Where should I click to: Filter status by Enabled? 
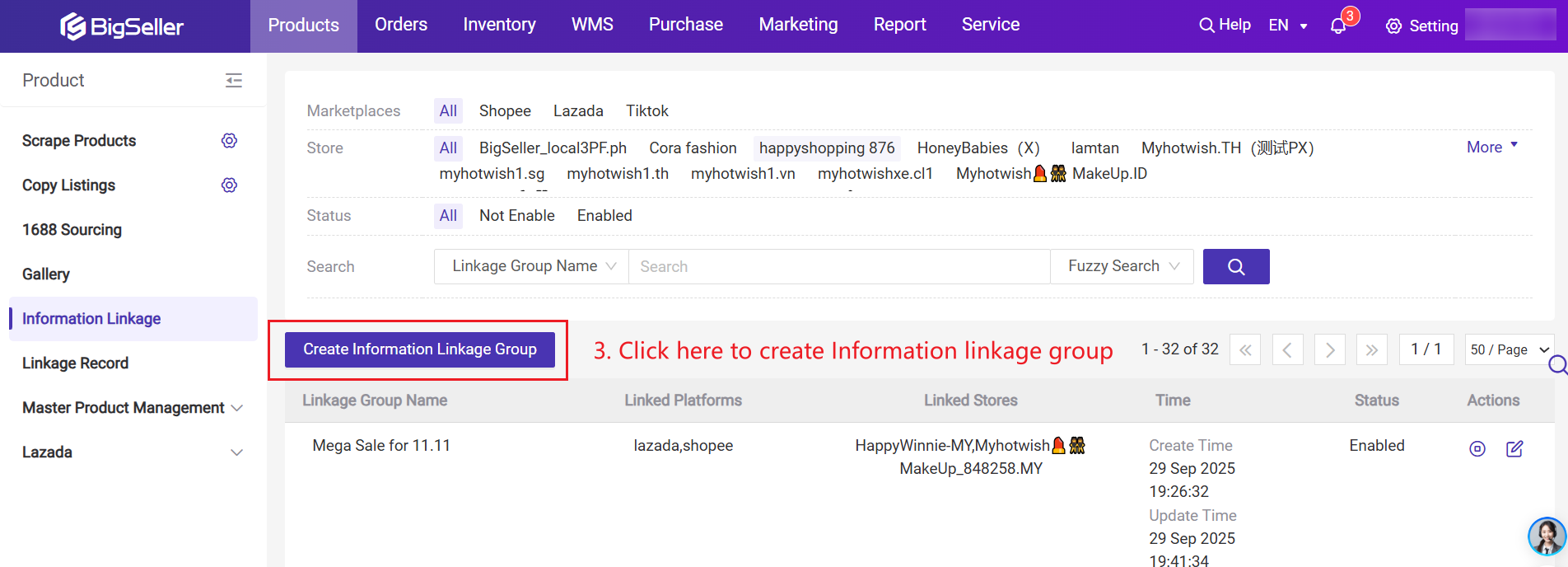[604, 216]
